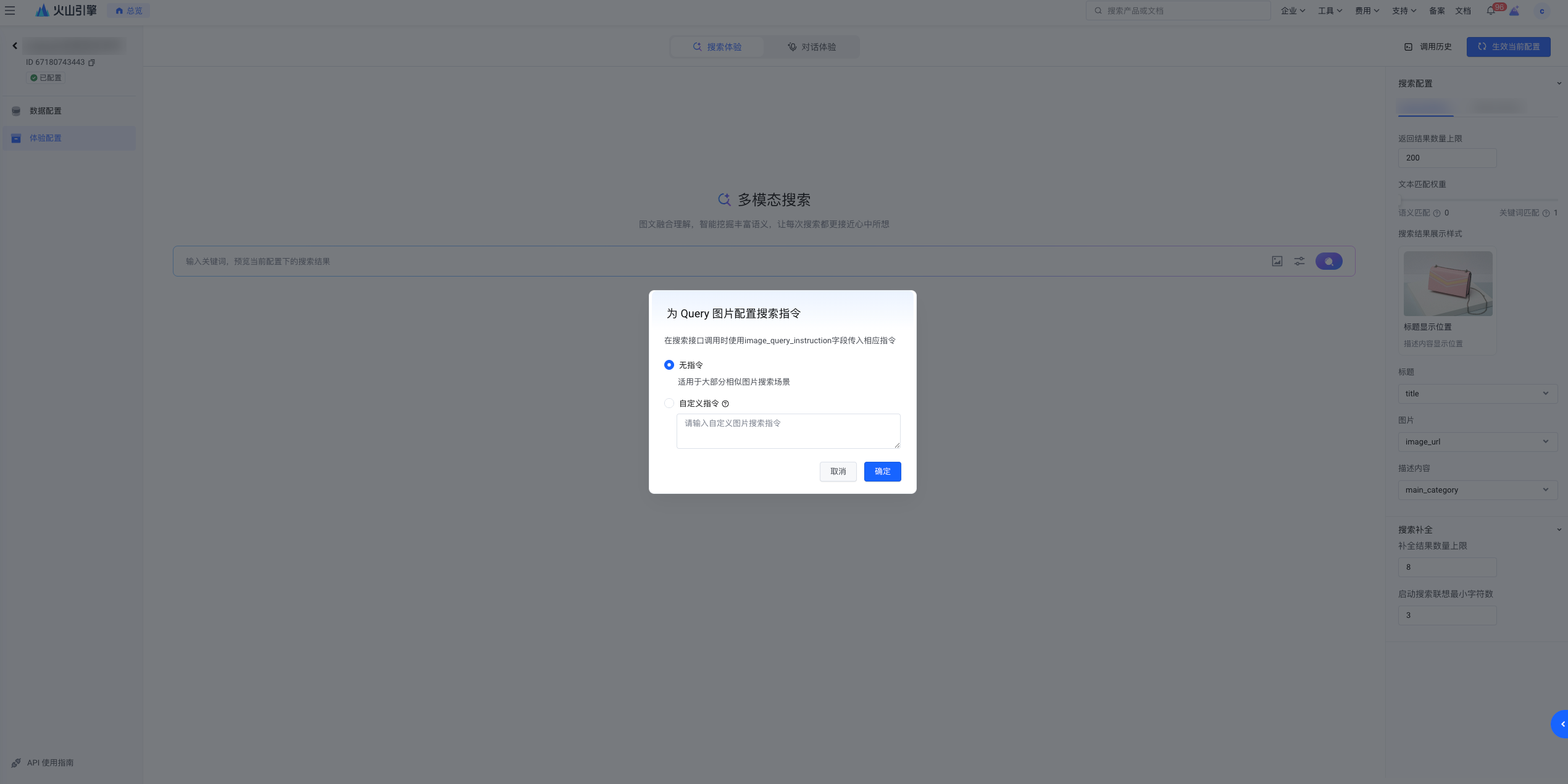Open the 工具 menu in top bar
Viewport: 1568px width, 784px height.
[x=1327, y=10]
